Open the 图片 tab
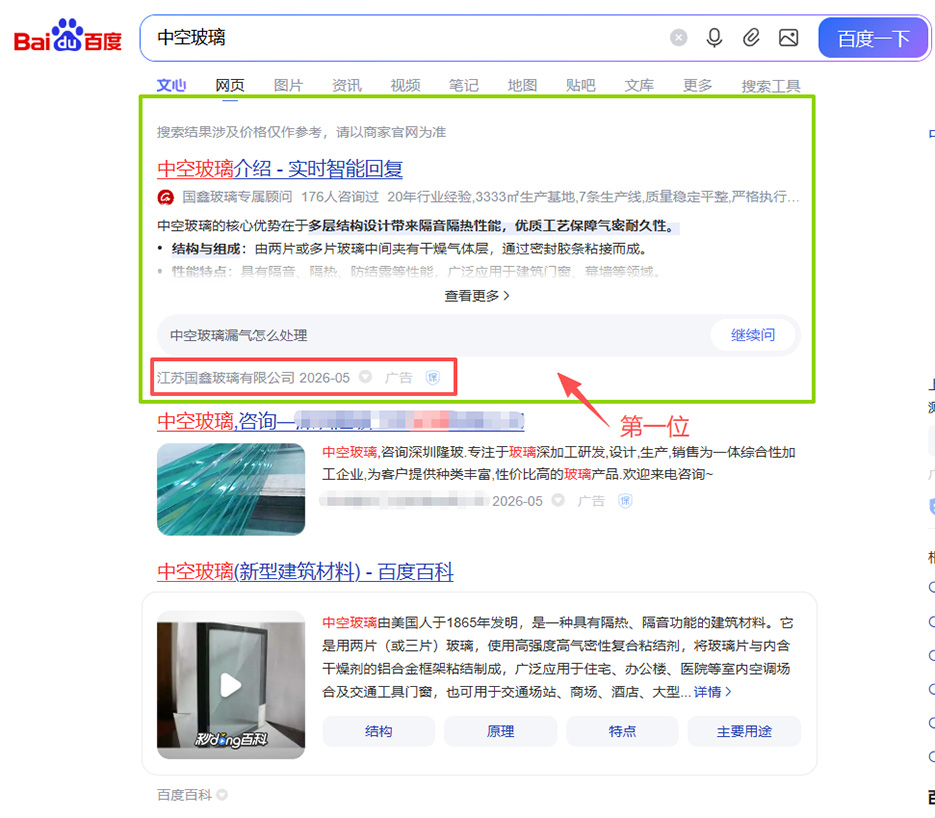935x818 pixels. tap(289, 86)
